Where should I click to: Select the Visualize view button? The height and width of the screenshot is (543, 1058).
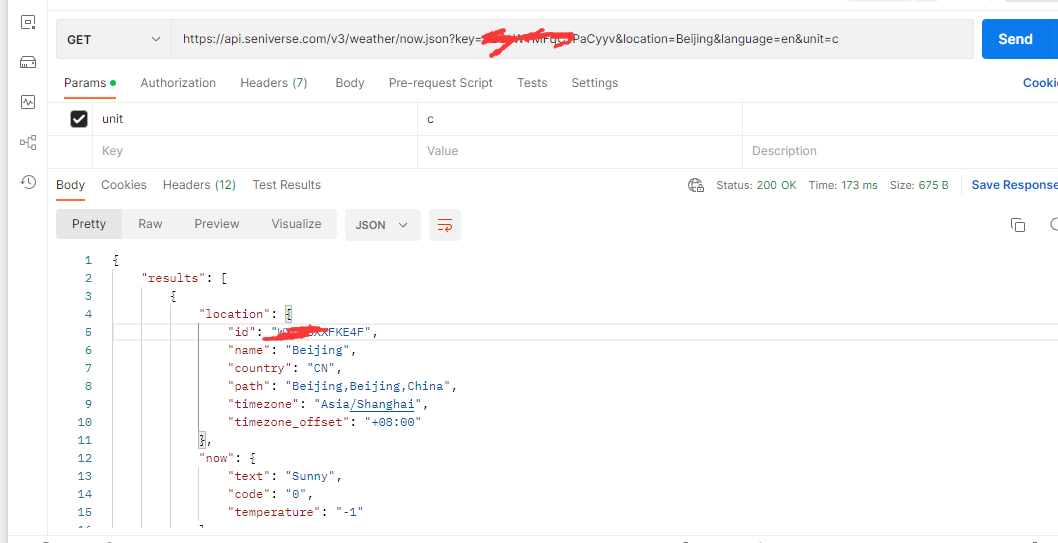(x=296, y=224)
